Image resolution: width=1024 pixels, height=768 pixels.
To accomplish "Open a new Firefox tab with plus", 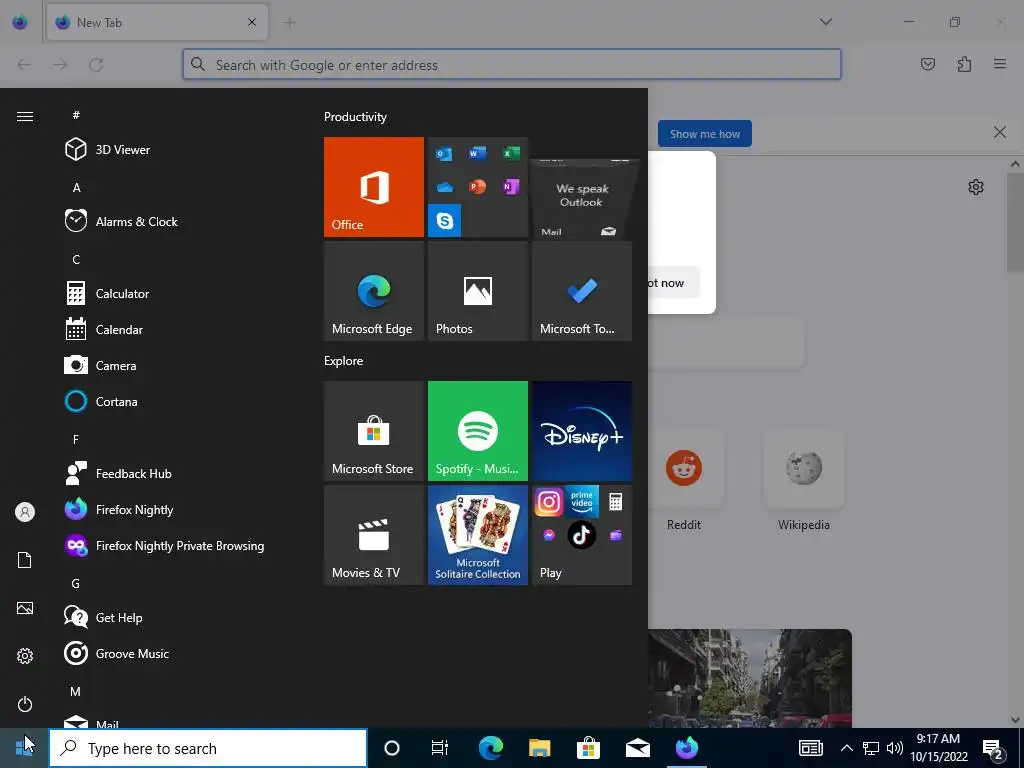I will point(290,23).
